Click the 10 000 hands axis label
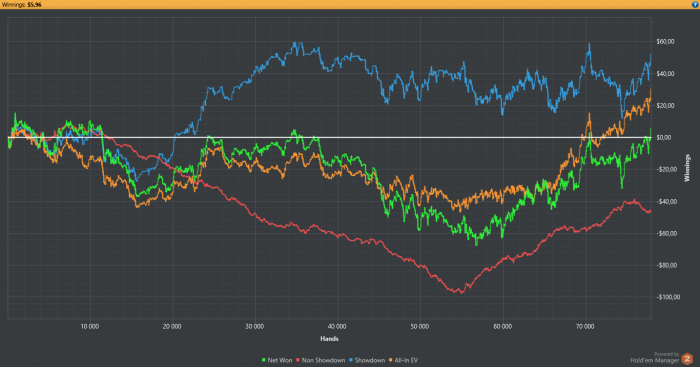The image size is (700, 367). point(90,327)
